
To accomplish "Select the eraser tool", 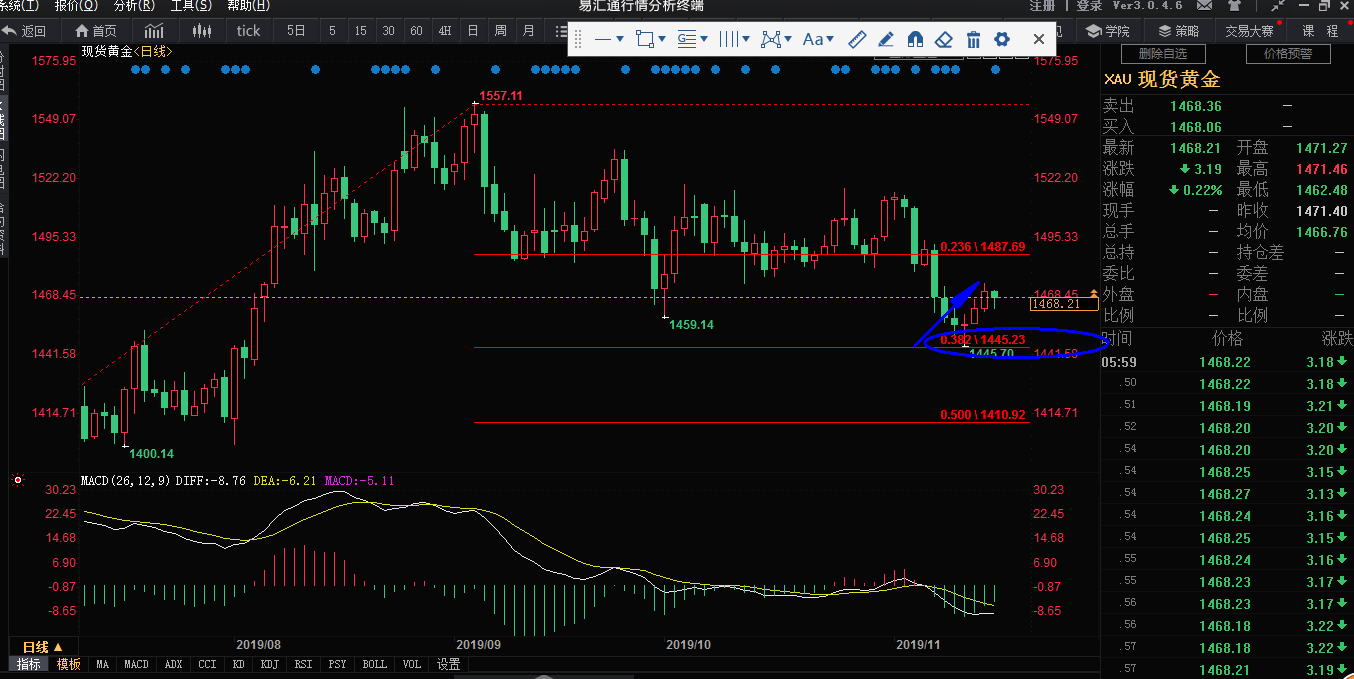I will (944, 40).
